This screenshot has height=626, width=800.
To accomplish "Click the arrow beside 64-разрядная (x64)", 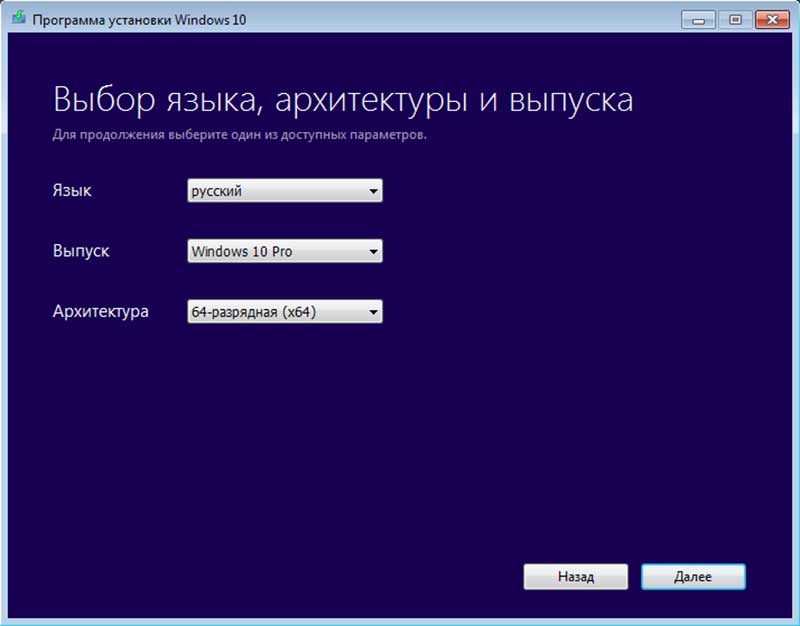I will [371, 311].
